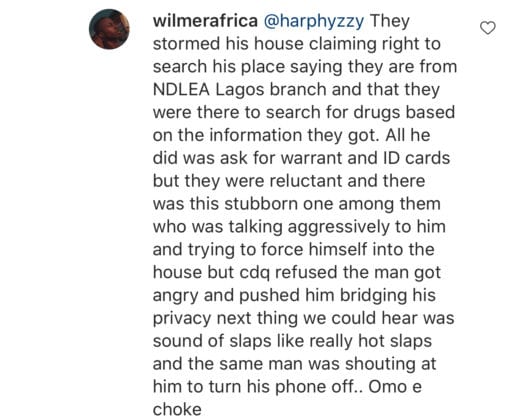Screen dimensions: 526x420
Task: Click the word "information" in the comment
Action: click(256, 135)
